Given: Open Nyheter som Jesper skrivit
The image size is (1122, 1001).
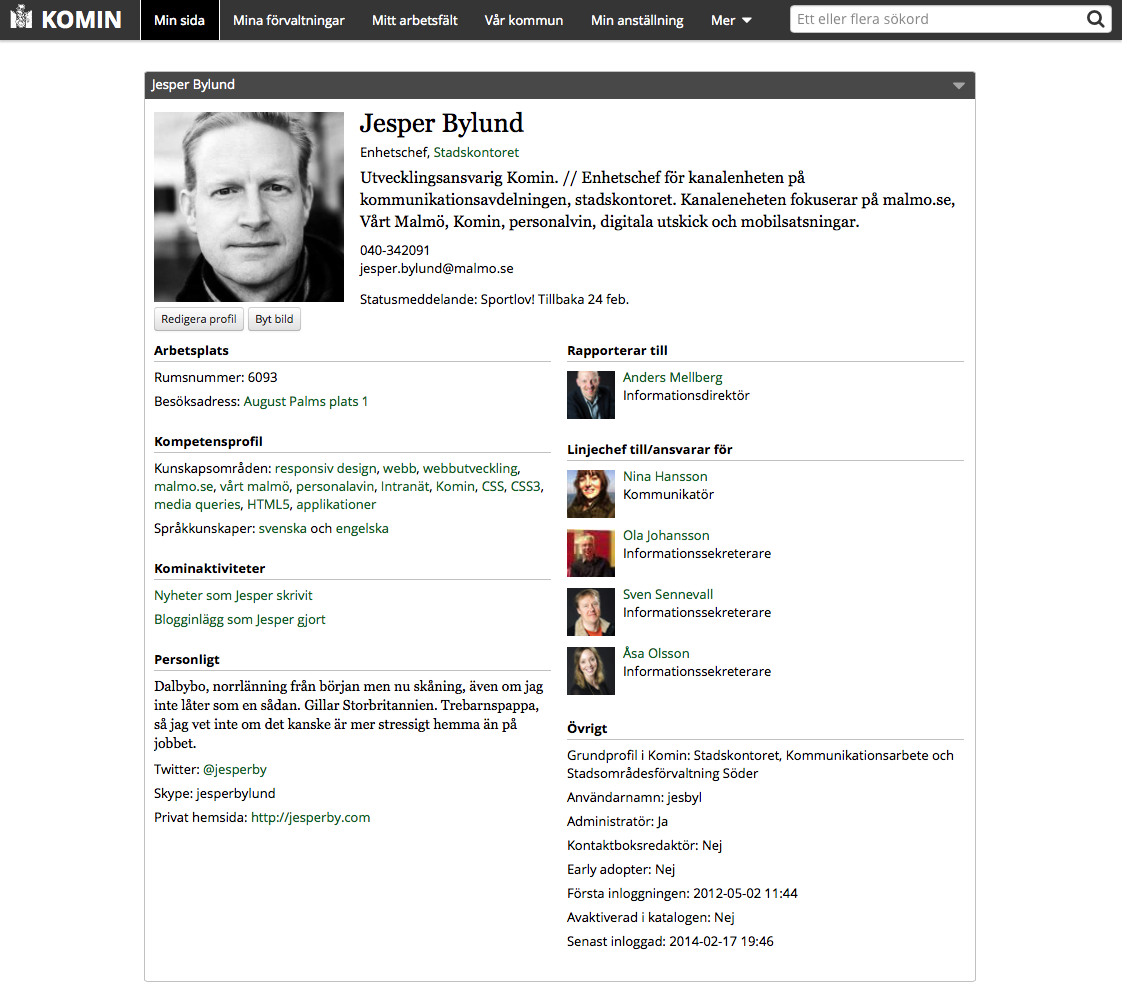Looking at the screenshot, I should (x=233, y=596).
